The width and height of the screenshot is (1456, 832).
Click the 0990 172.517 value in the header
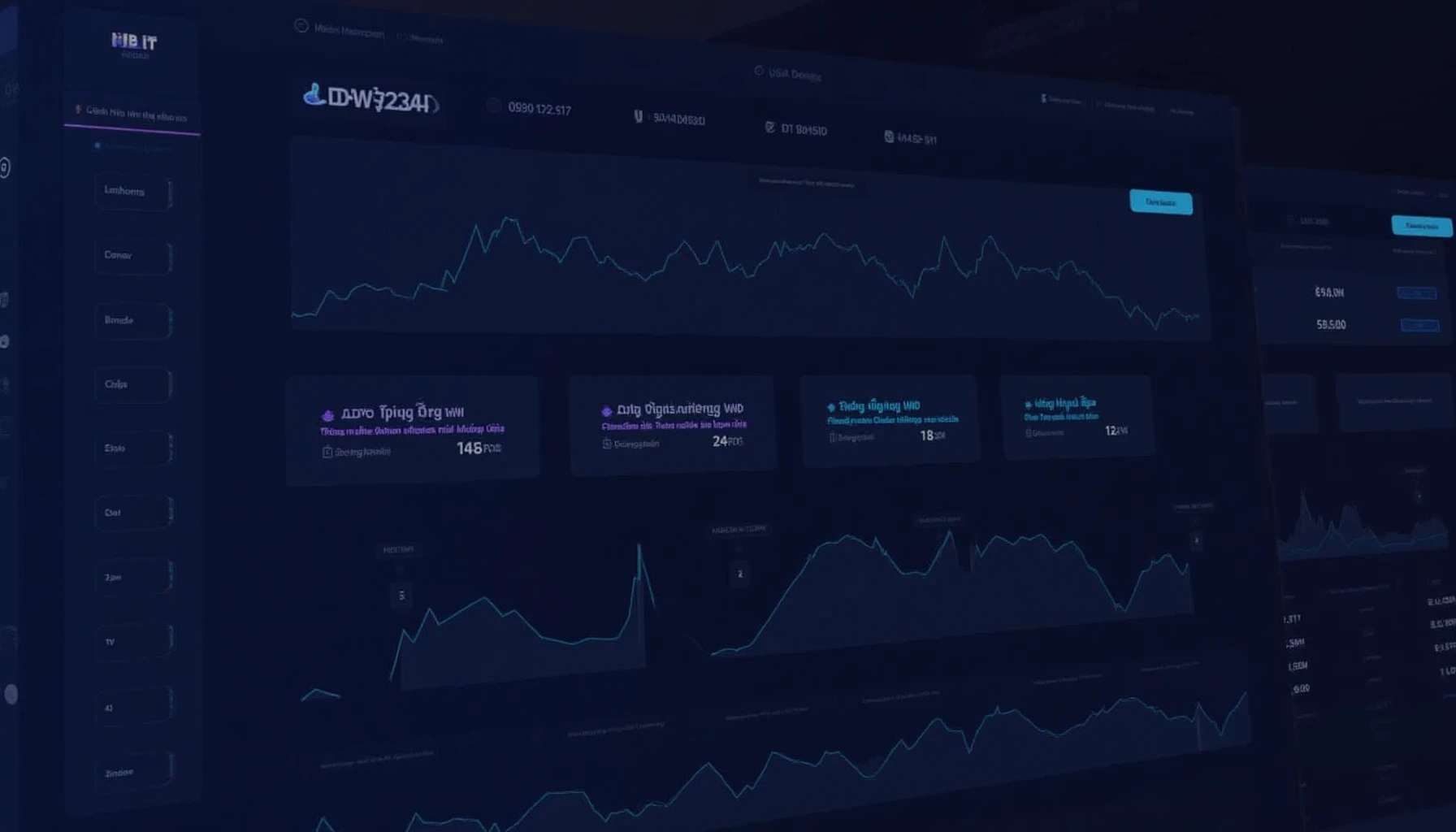(x=539, y=109)
